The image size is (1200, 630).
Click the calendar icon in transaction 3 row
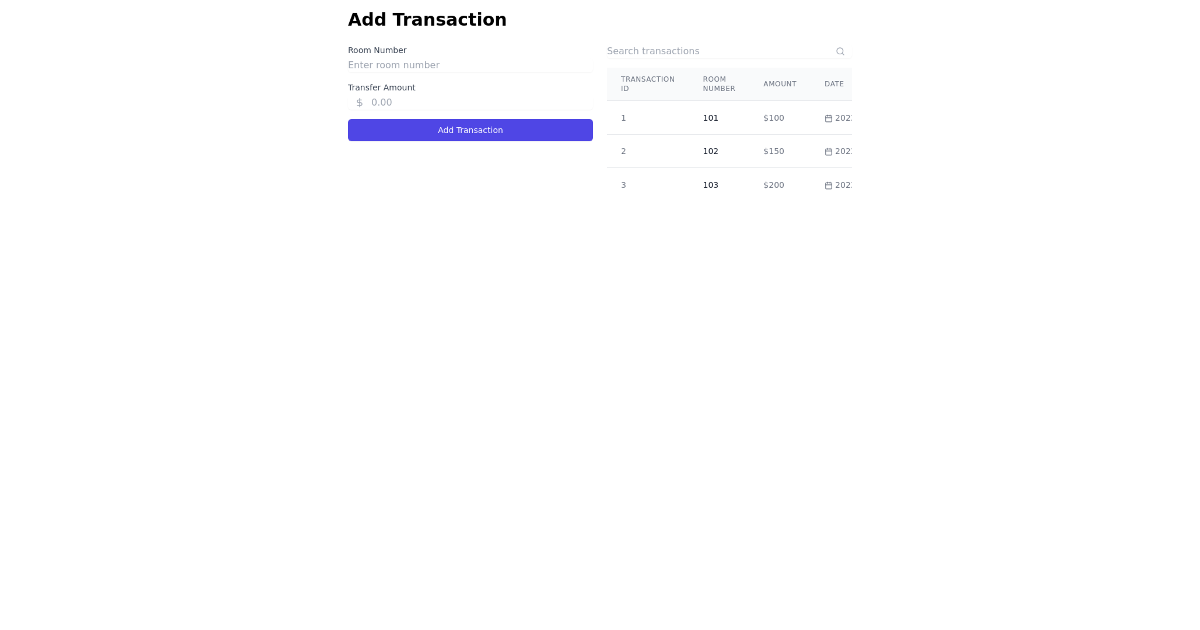pos(828,185)
